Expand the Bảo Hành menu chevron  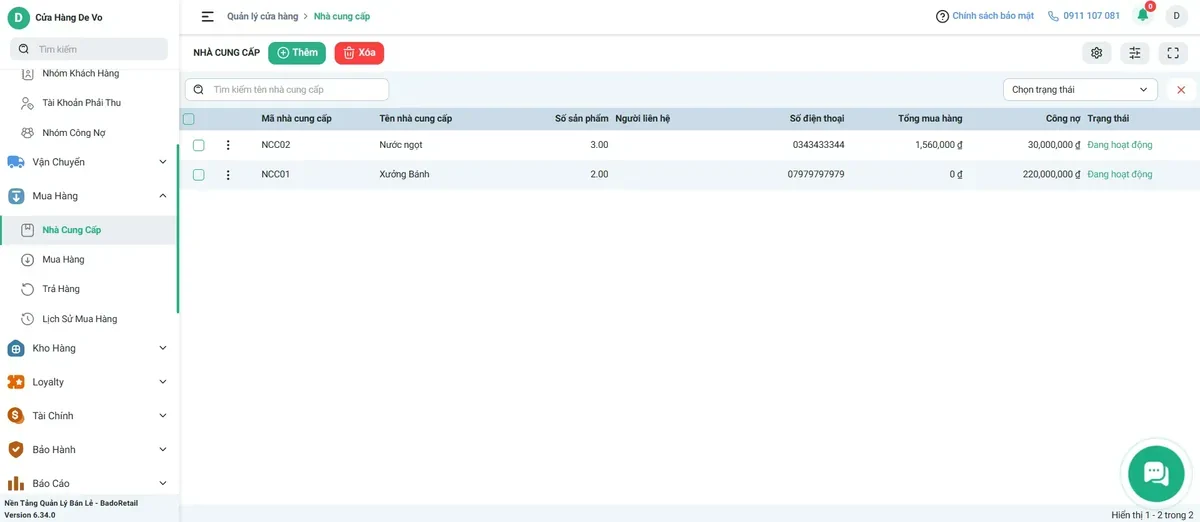[x=163, y=450]
